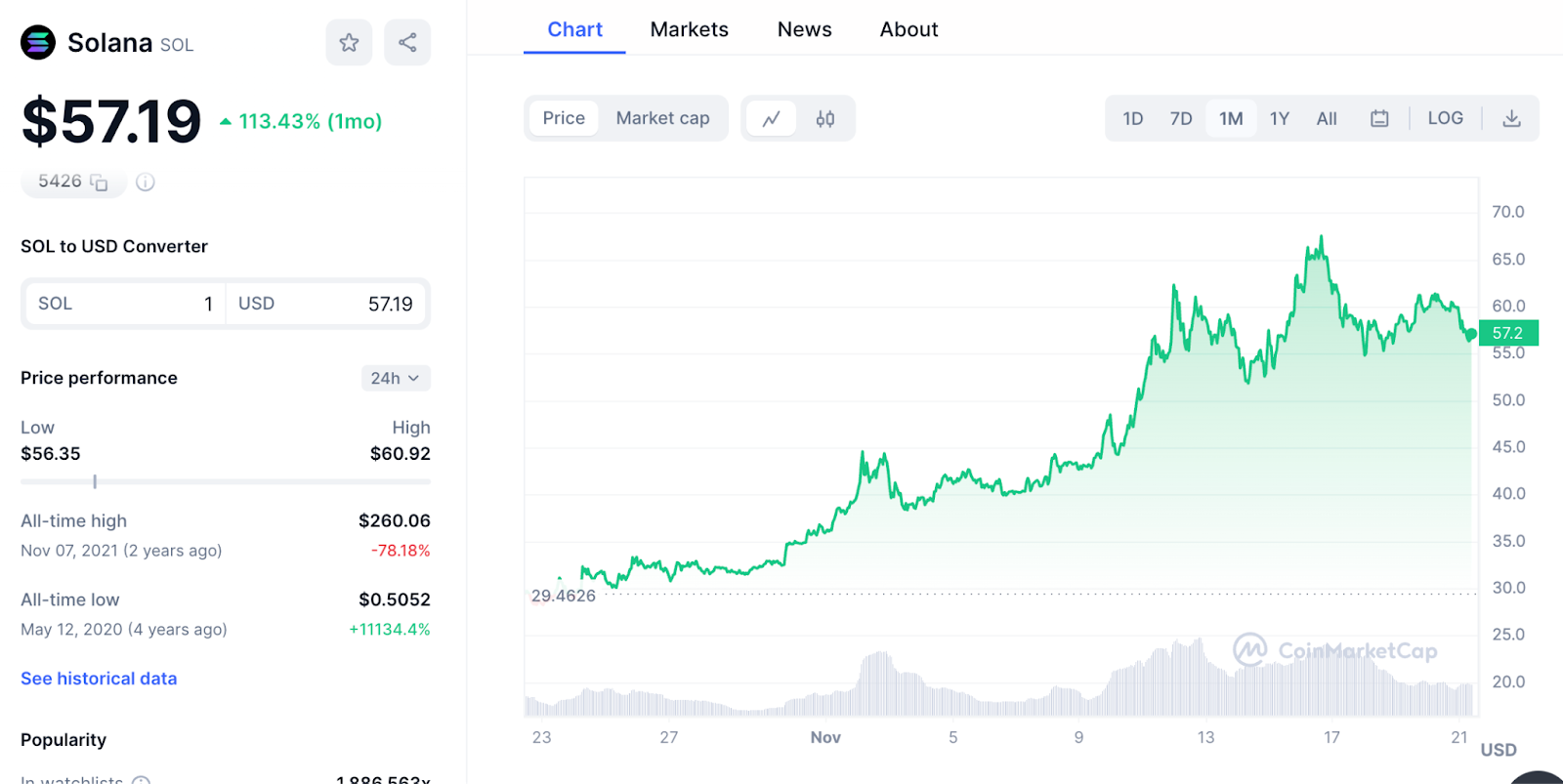
Task: Switch to the News tab
Action: tap(804, 29)
